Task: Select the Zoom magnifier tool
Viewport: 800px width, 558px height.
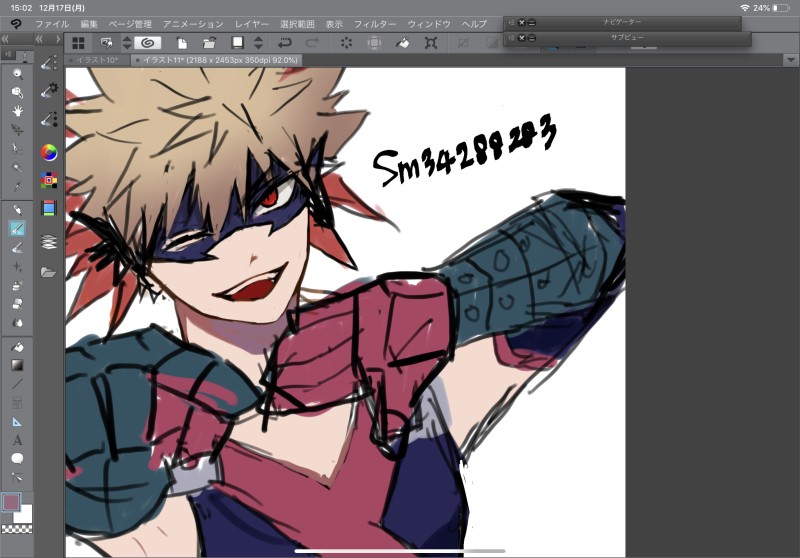Action: [17, 73]
